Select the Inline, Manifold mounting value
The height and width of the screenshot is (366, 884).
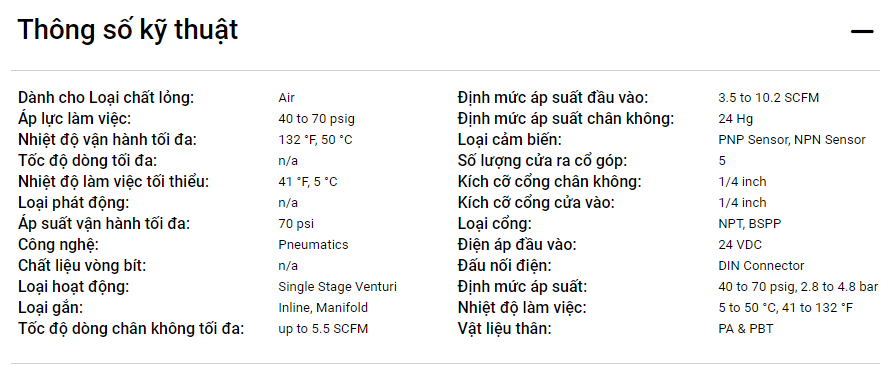(x=323, y=308)
